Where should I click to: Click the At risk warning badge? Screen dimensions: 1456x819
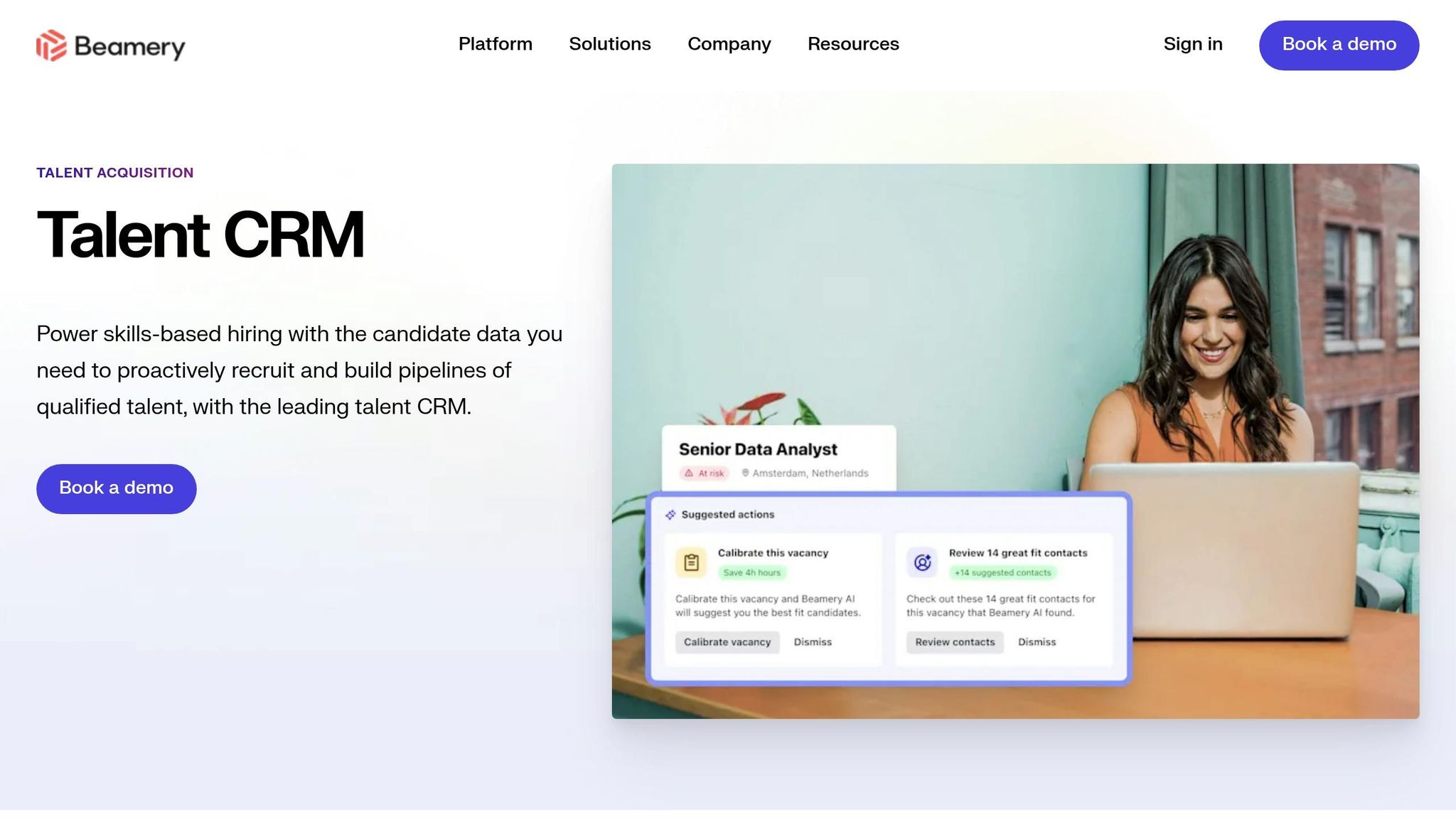(704, 473)
